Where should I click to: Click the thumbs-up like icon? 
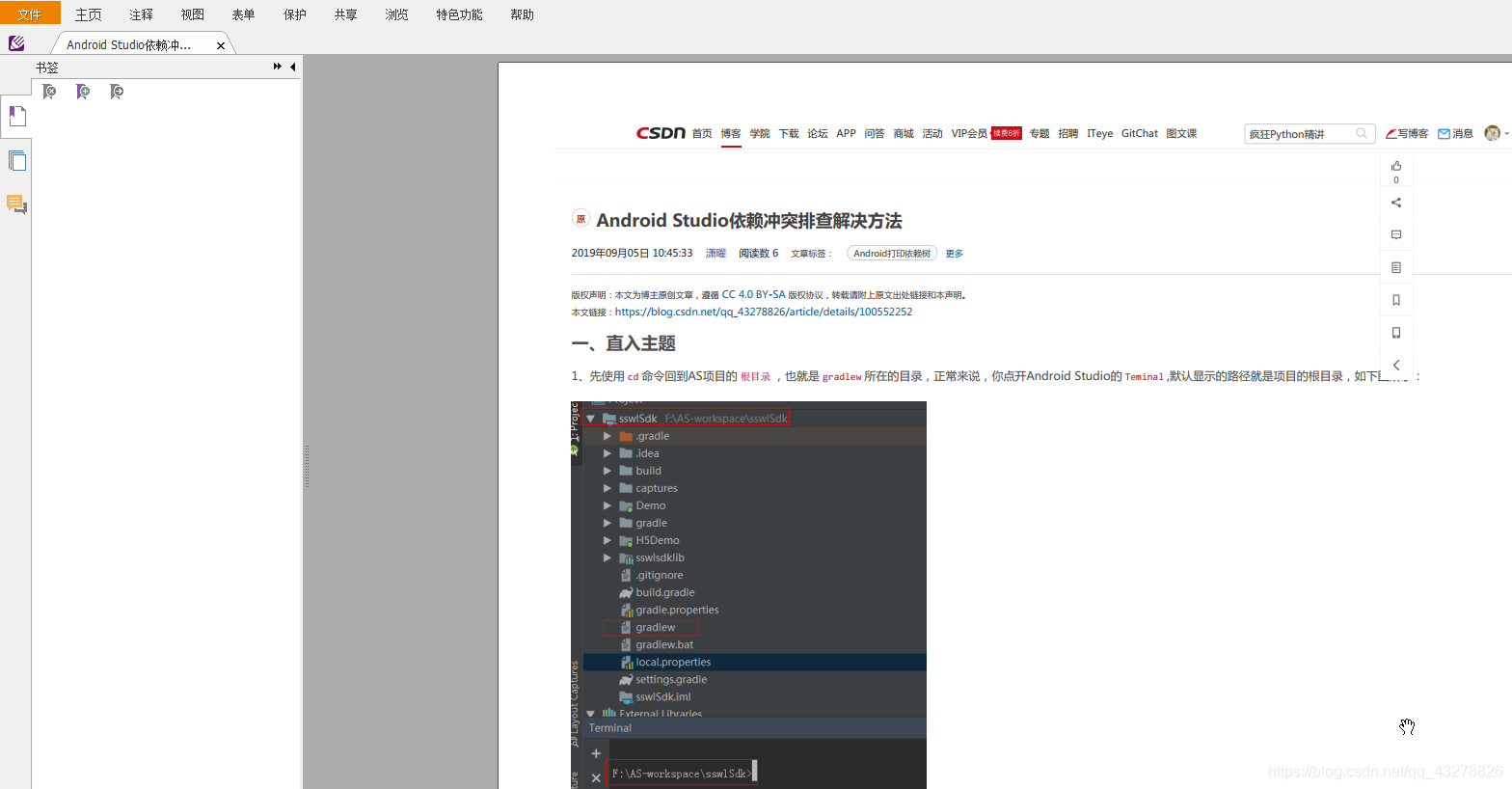tap(1396, 166)
